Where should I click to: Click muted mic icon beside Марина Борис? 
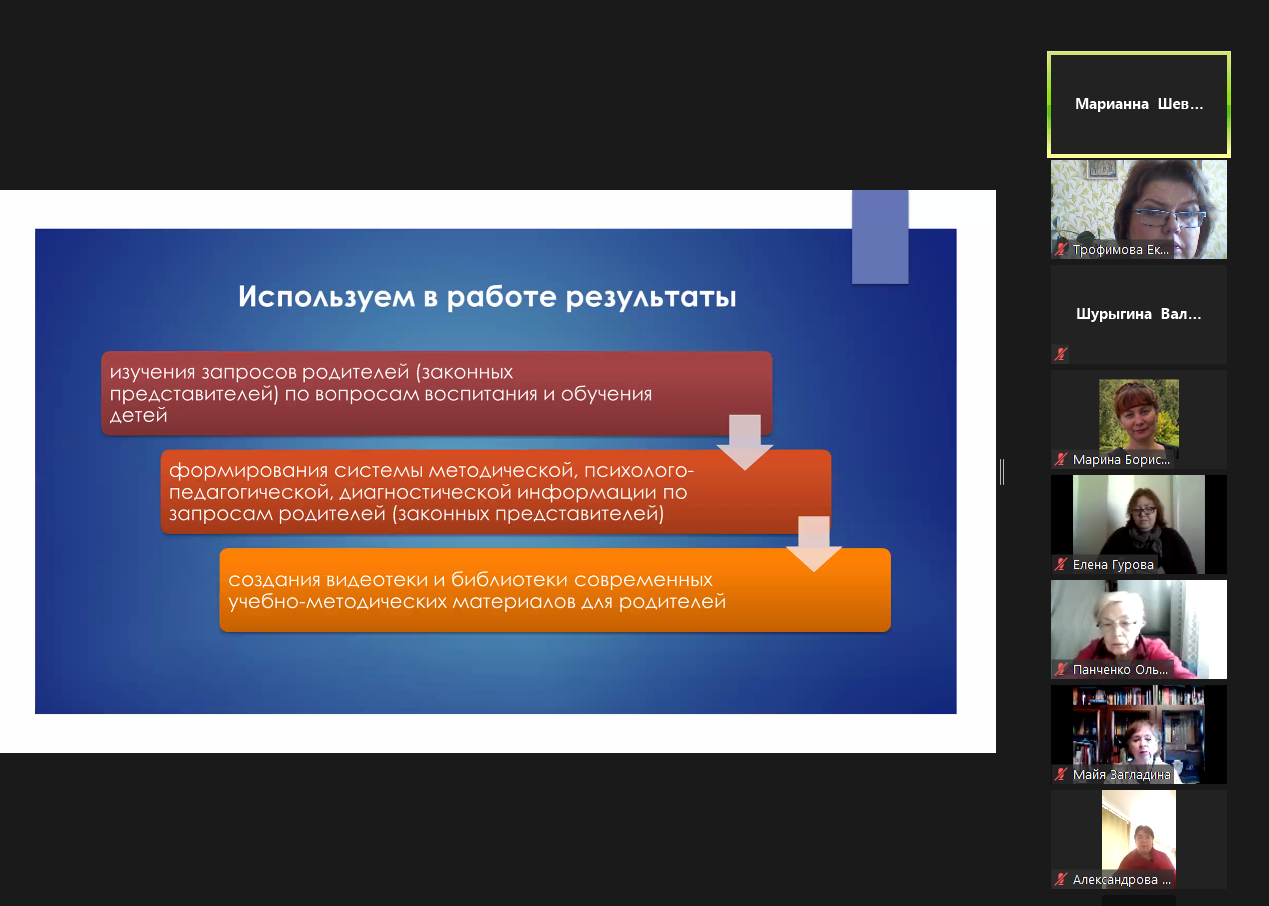pos(1061,460)
